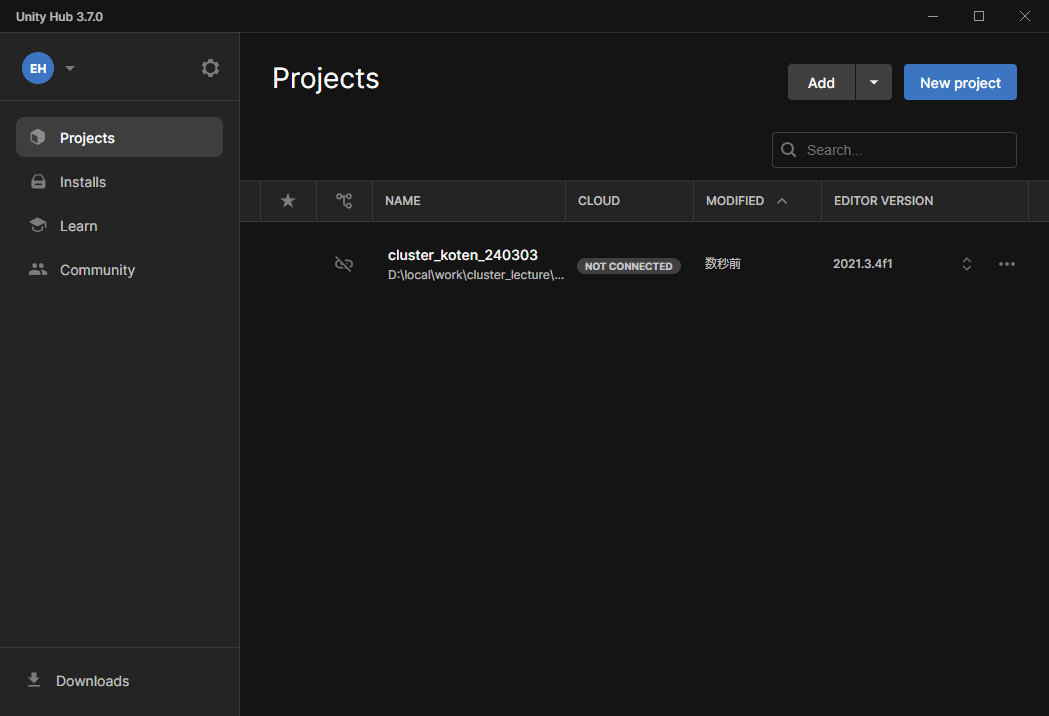Screen dimensions: 1049x716
Task: Click the D:\local\work\cluster_lecture path text
Action: [476, 275]
